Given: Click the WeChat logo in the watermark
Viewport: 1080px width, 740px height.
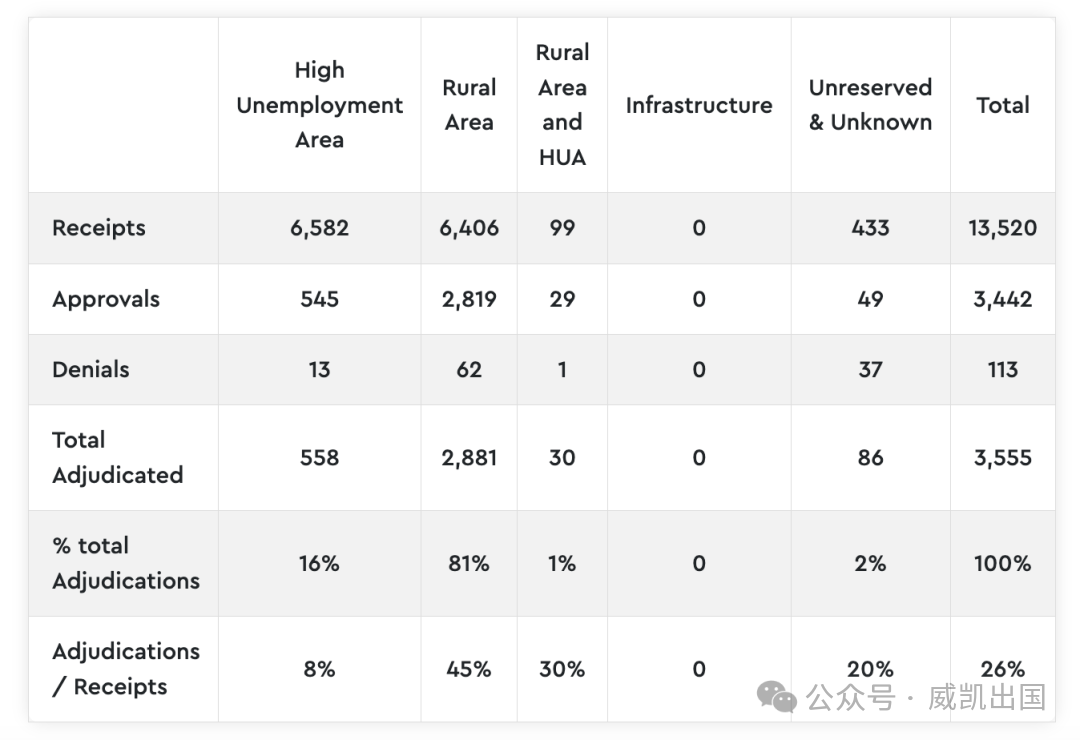Looking at the screenshot, I should (x=776, y=697).
